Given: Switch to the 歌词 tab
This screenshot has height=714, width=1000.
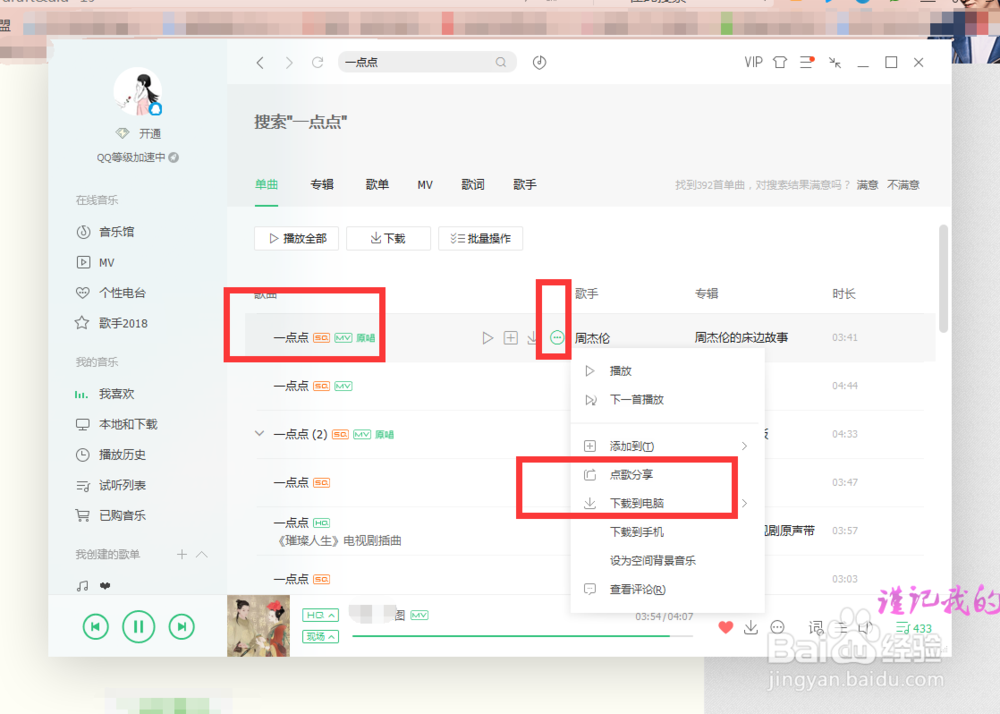Looking at the screenshot, I should tap(473, 184).
